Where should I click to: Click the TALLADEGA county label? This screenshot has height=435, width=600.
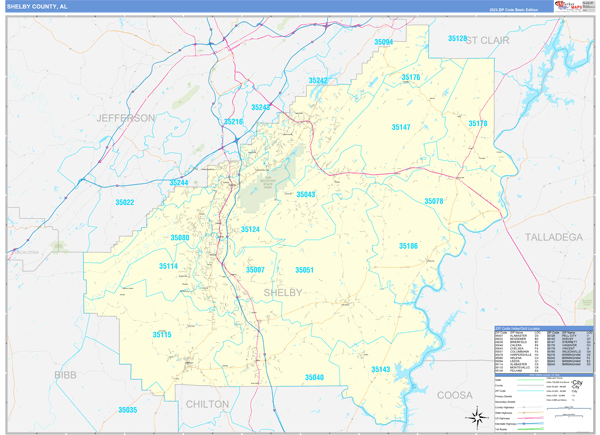pyautogui.click(x=554, y=237)
